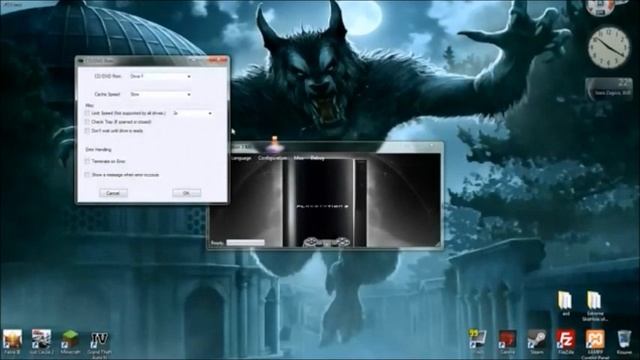Open the Configuration menu in emulator window
640x360 pixels.
tap(272, 158)
